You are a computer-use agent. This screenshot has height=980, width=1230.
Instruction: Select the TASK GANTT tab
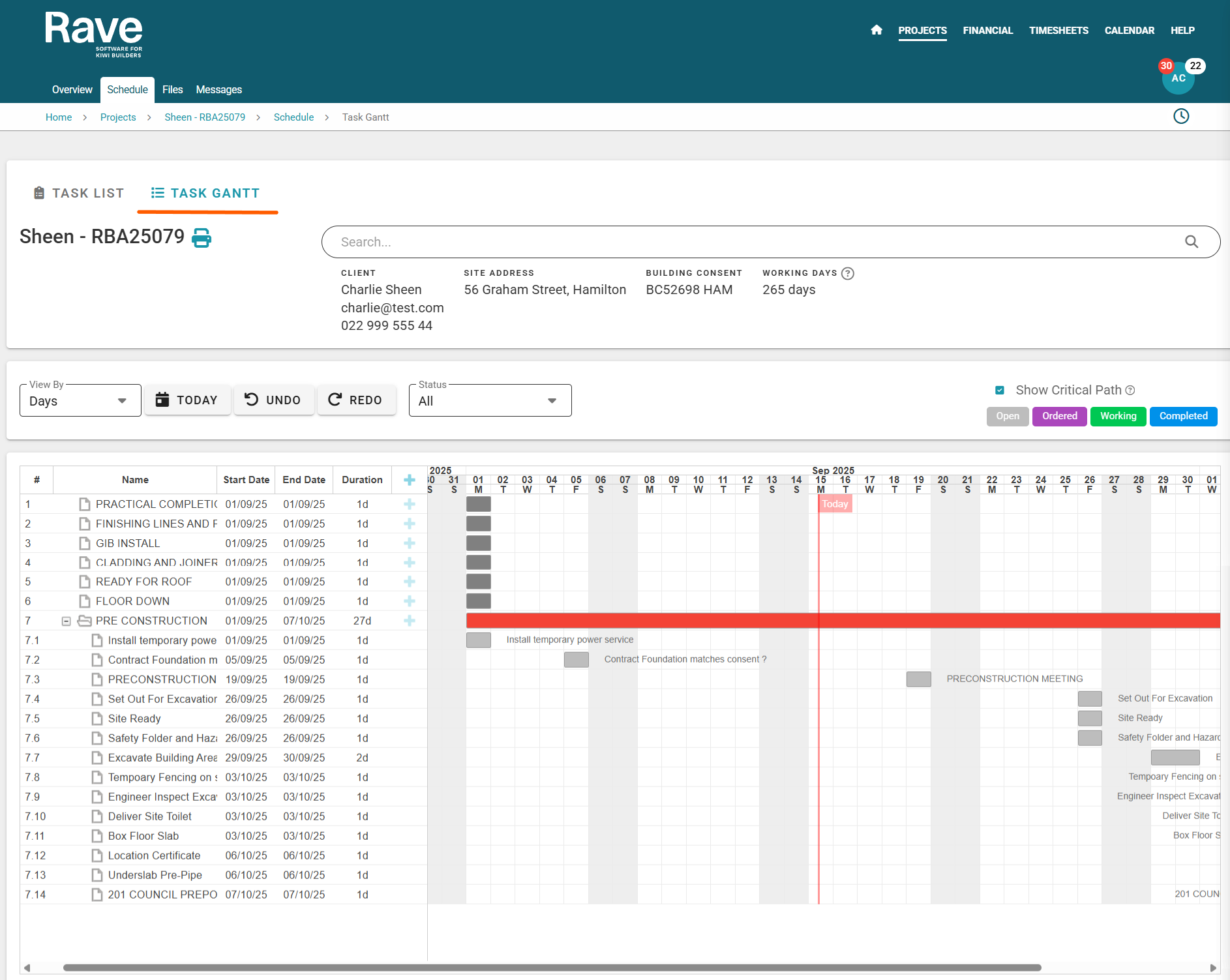click(205, 193)
